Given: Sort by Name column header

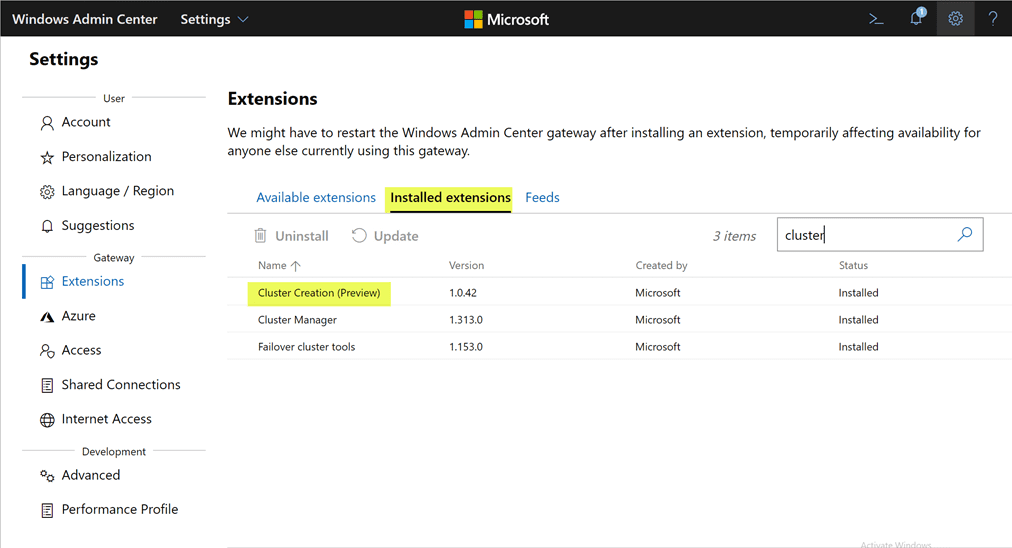Looking at the screenshot, I should click(x=278, y=266).
